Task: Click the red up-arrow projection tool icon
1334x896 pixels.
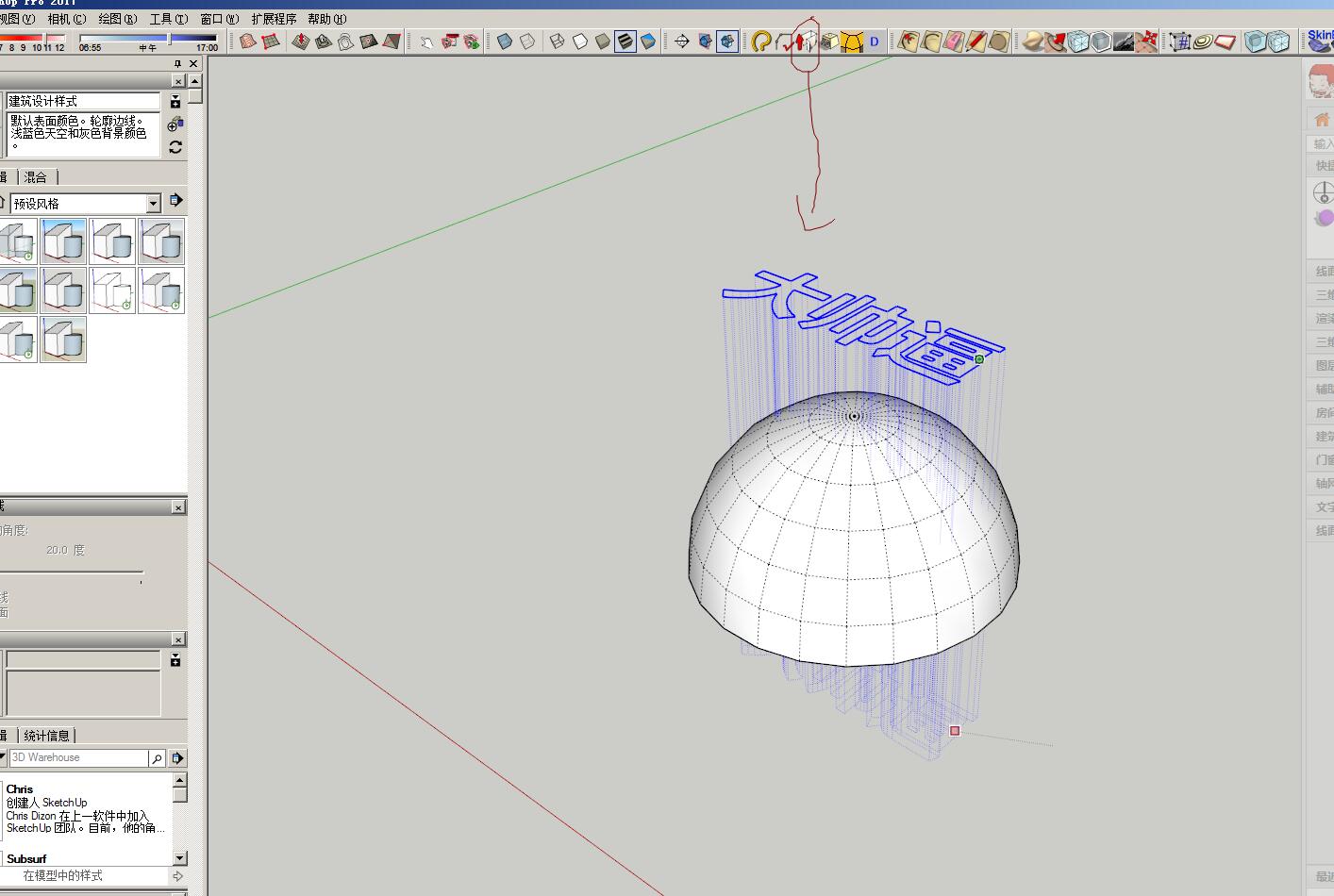Action: (x=805, y=41)
